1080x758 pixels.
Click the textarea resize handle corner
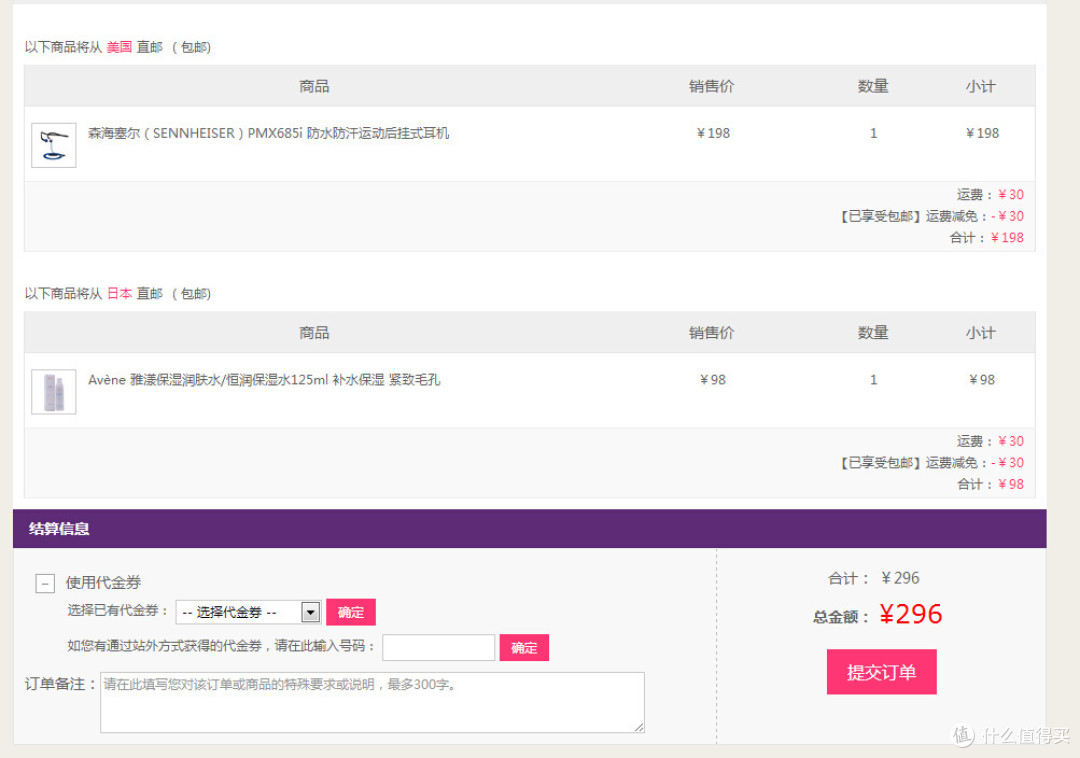coord(639,727)
